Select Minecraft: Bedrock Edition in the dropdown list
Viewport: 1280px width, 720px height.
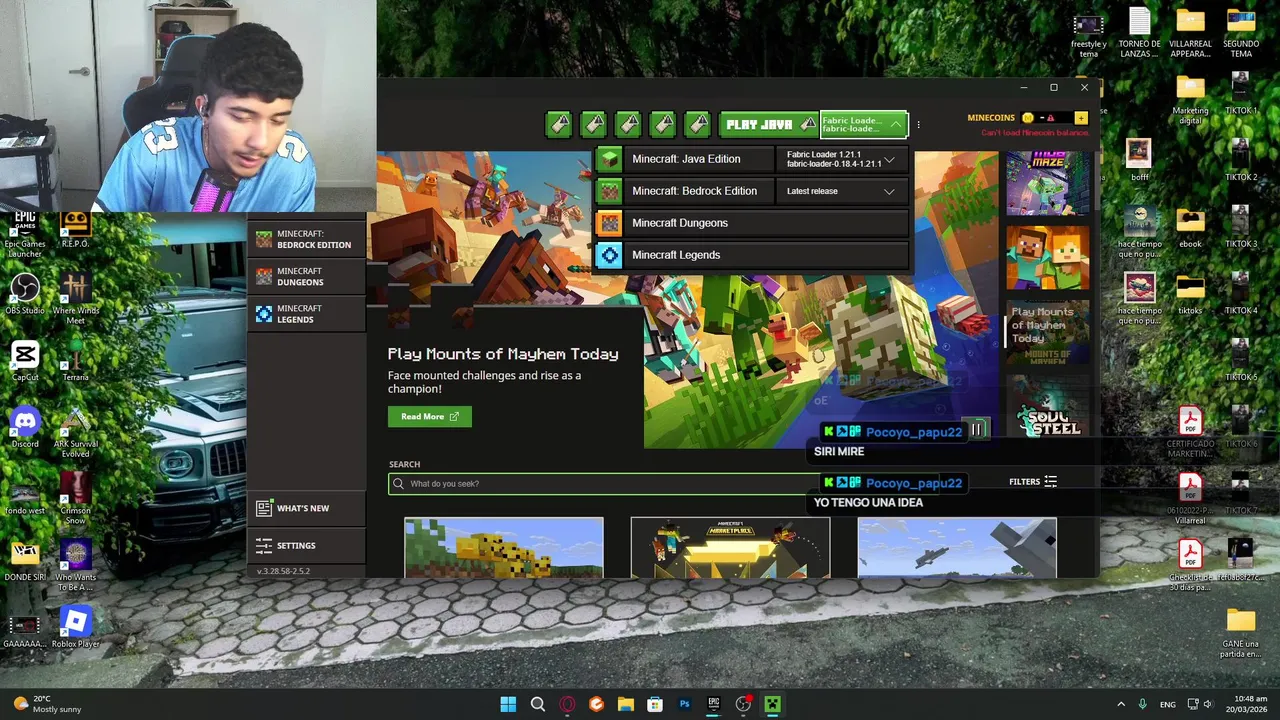coord(685,191)
